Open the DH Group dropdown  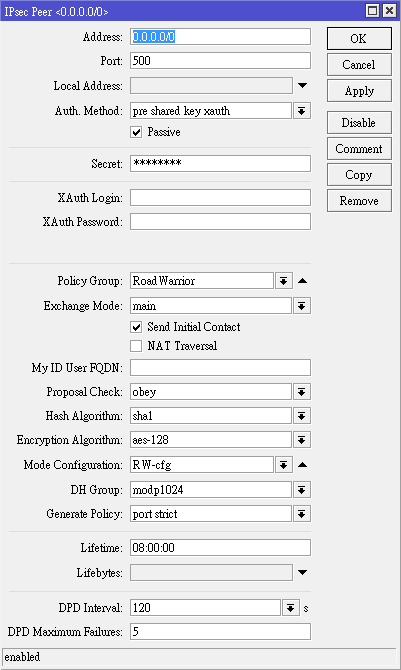point(301,490)
